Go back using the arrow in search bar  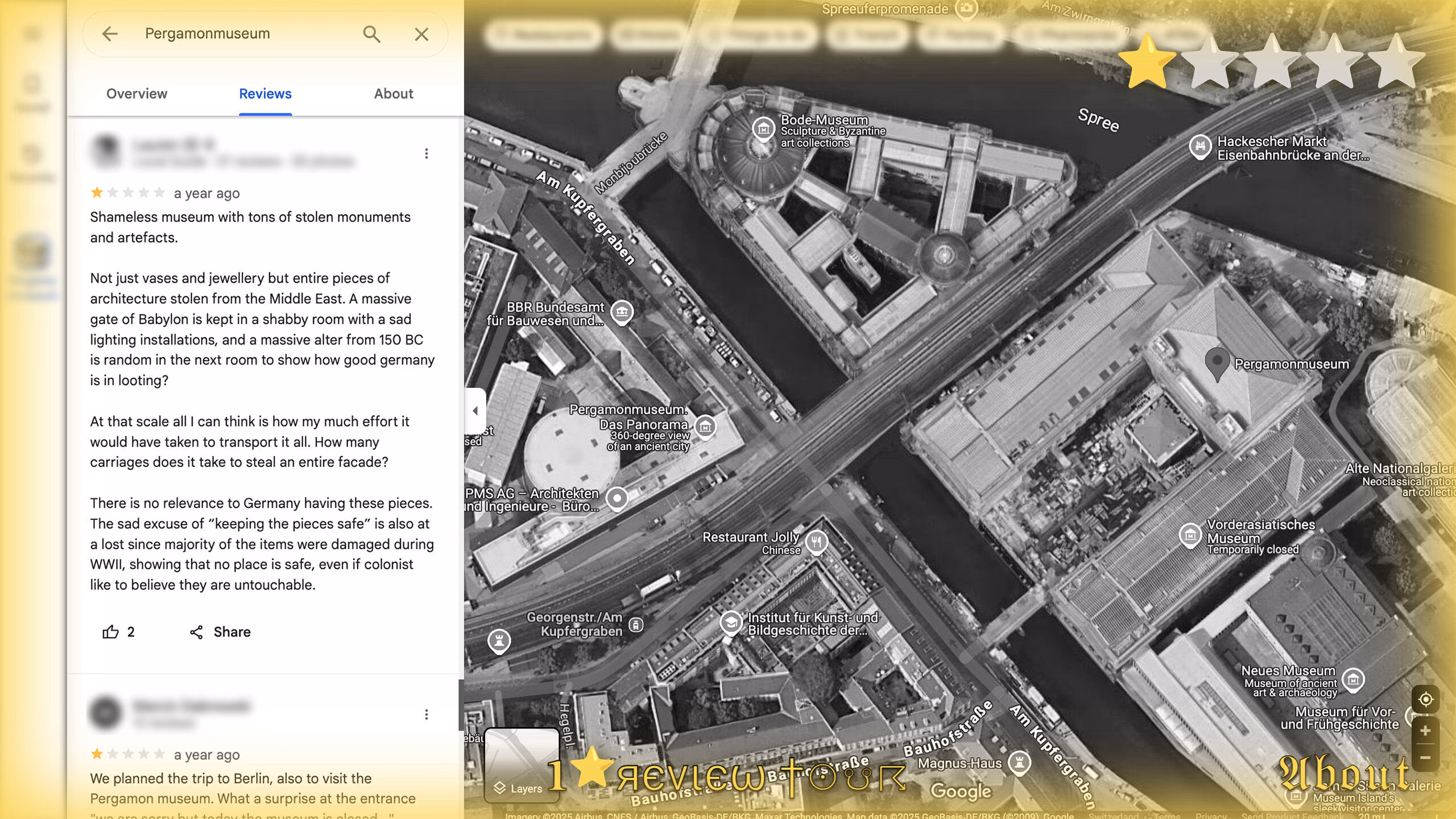coord(110,34)
